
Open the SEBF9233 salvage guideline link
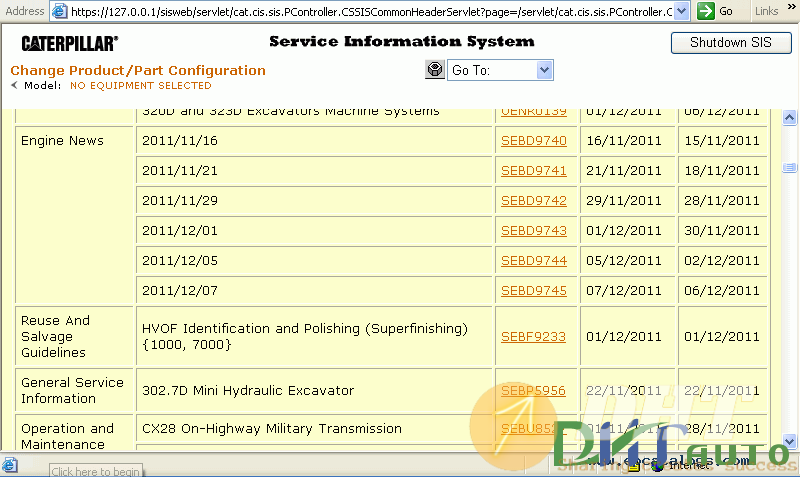(x=533, y=337)
